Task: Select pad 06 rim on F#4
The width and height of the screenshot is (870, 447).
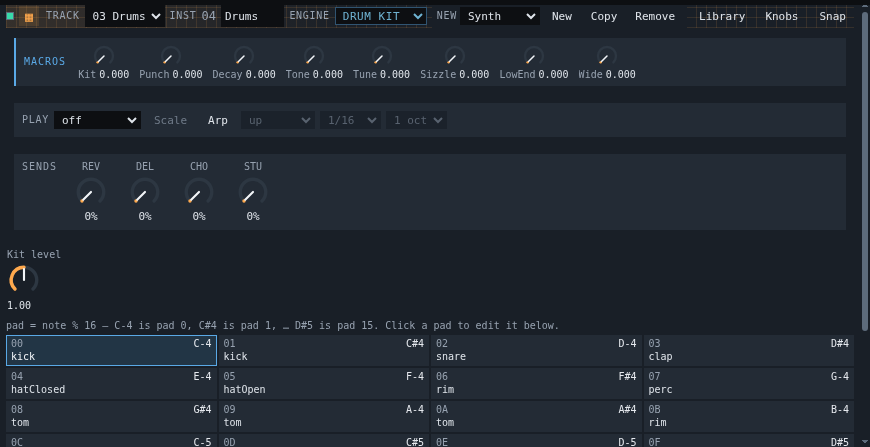Action: tap(537, 383)
